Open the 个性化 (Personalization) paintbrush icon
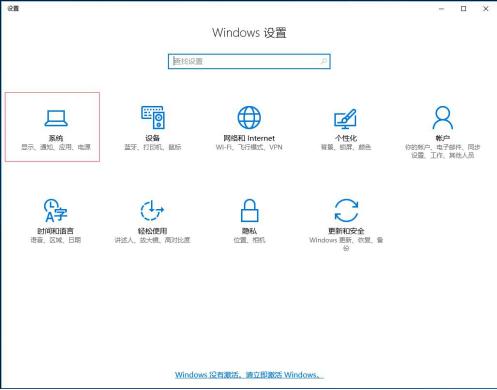The width and height of the screenshot is (497, 390). point(346,119)
